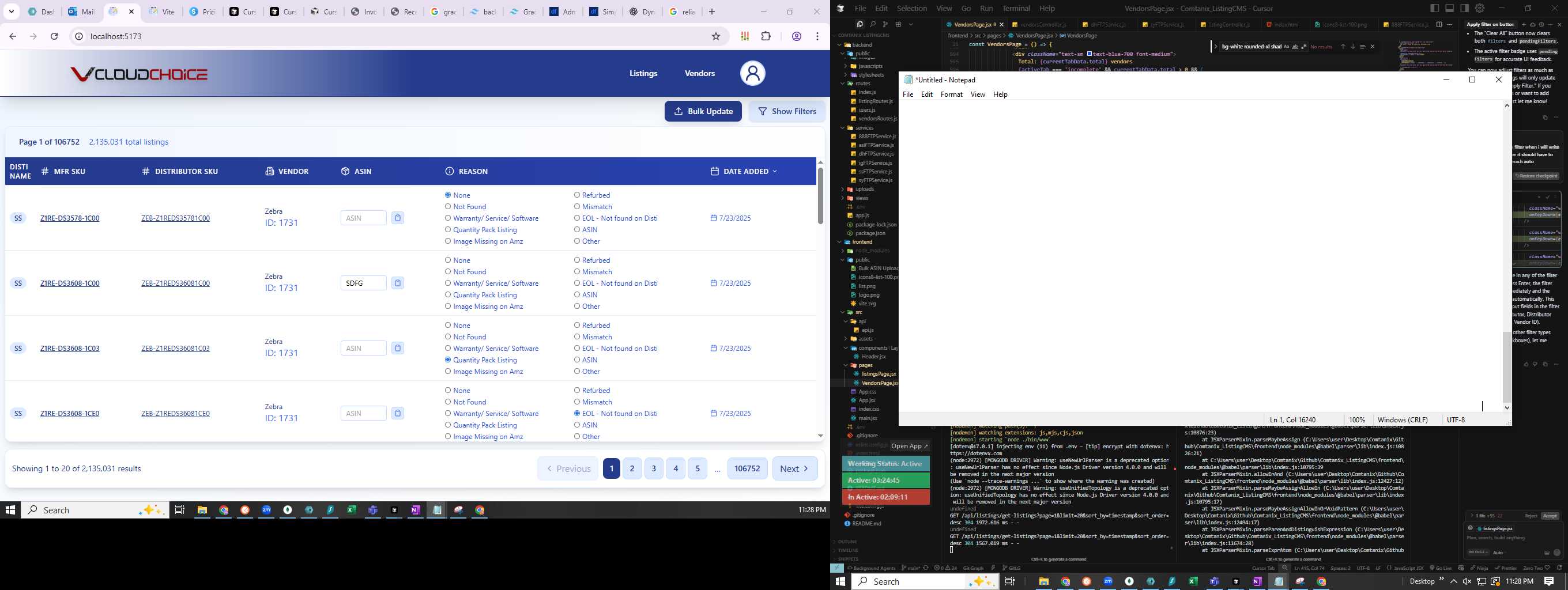The image size is (1568, 590).
Task: Jump to page 106752
Action: (x=748, y=468)
